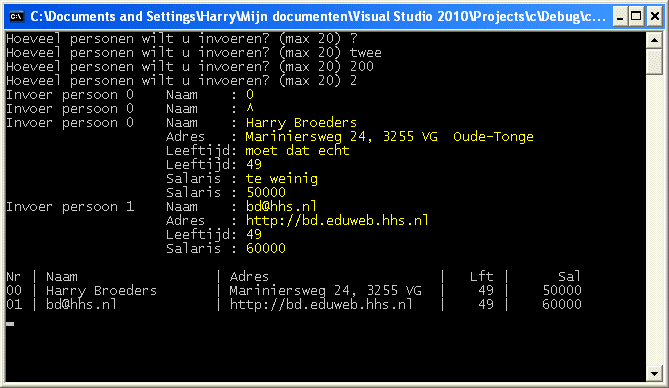Click the yellow 'te weinig' text
Viewport: 669px width, 388px height.
282,178
